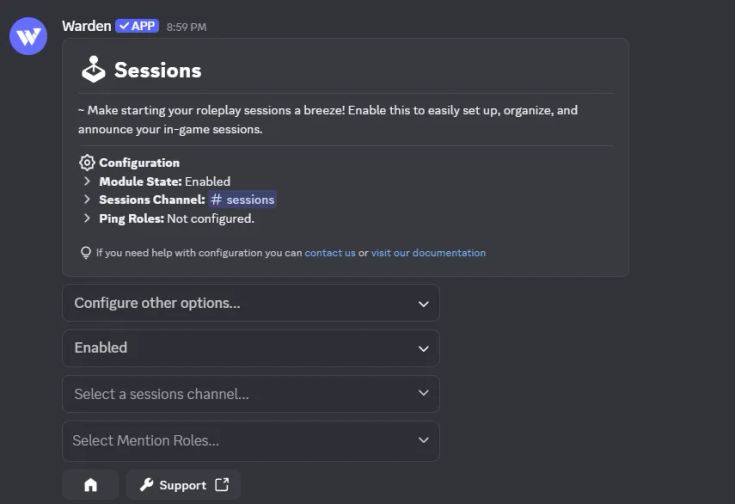
Task: Open the Select a sessions channel dropdown
Action: (251, 394)
